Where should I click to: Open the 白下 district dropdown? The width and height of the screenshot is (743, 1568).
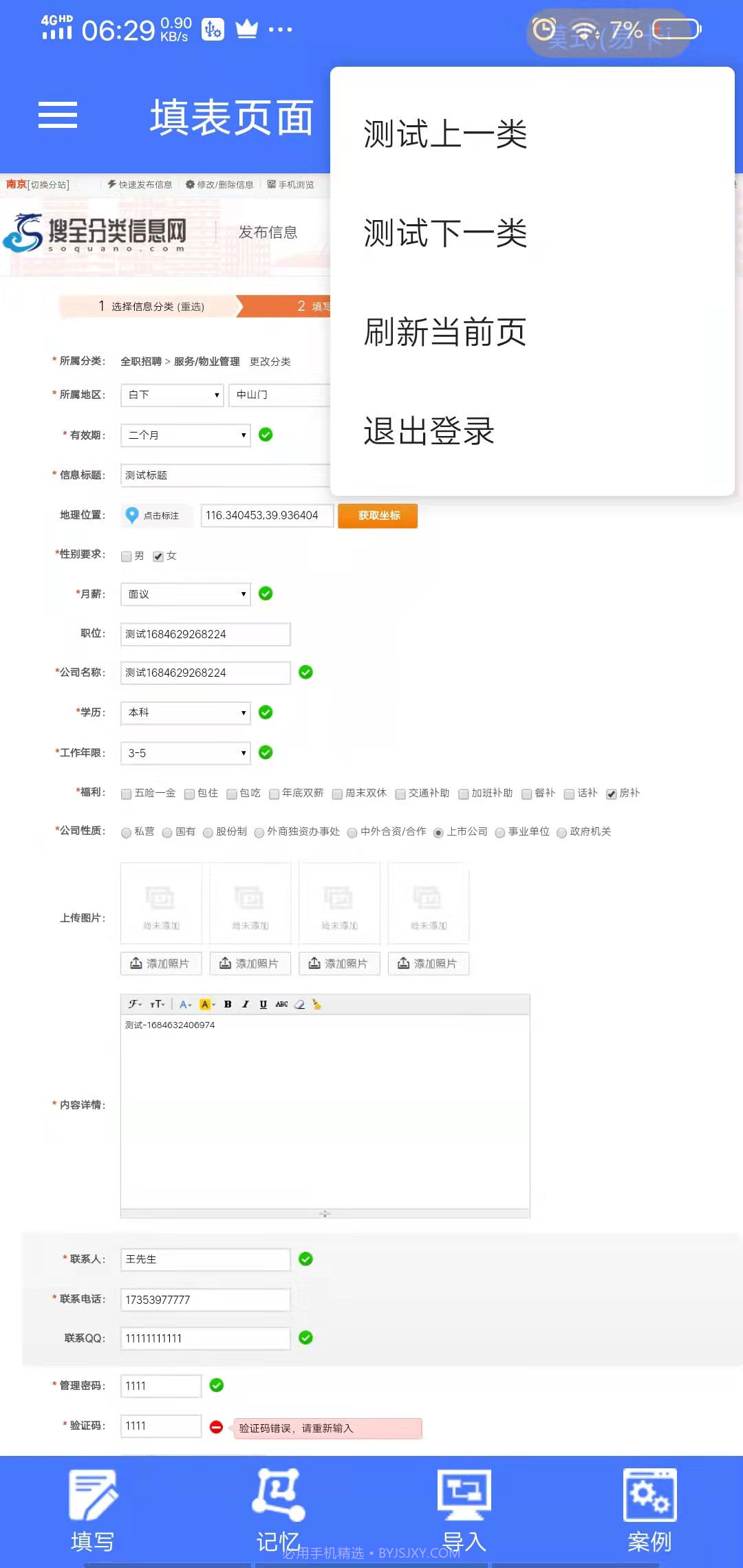(x=172, y=395)
